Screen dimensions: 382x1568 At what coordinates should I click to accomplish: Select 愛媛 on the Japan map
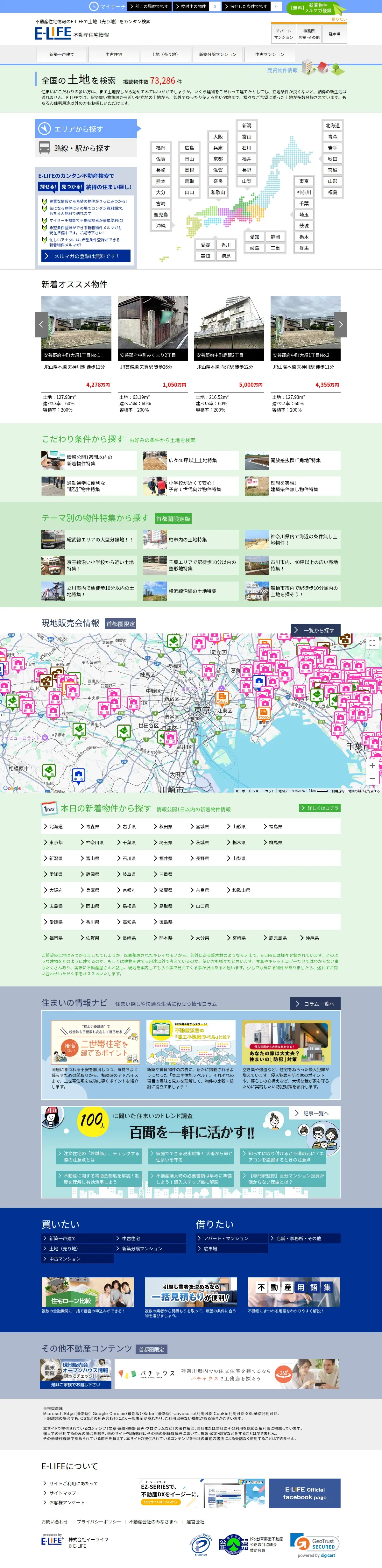tap(205, 245)
